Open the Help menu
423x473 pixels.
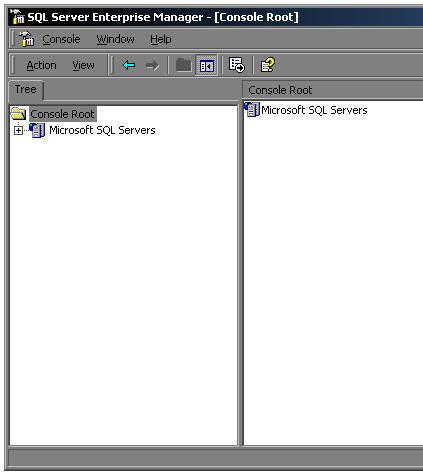pos(161,39)
